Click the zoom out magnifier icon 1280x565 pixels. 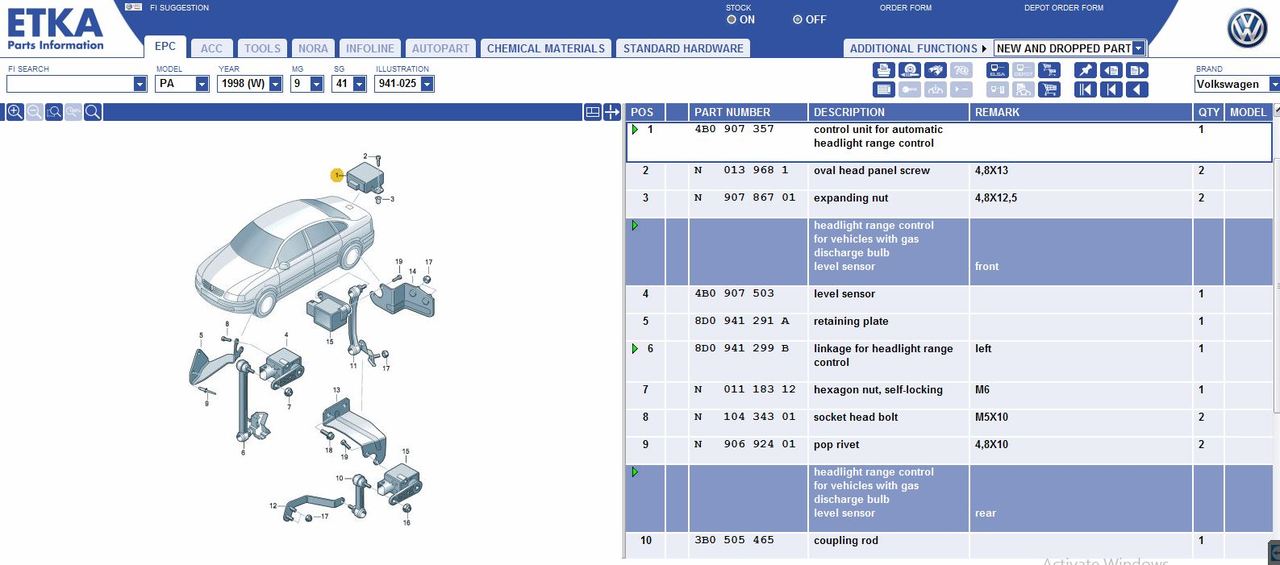[x=34, y=112]
